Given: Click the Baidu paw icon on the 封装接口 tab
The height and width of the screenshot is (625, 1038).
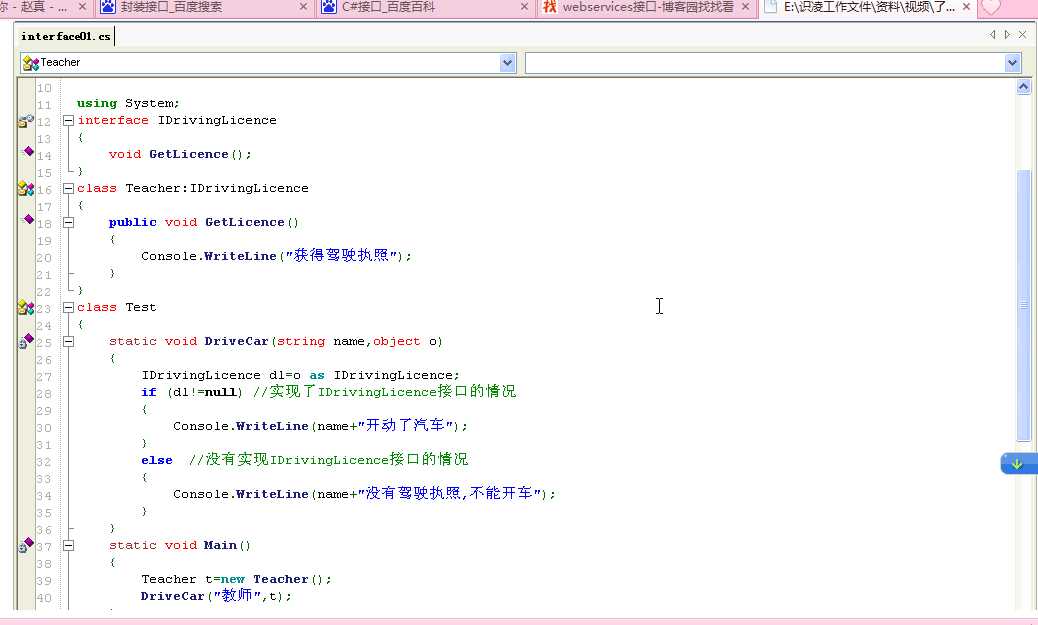Looking at the screenshot, I should [x=107, y=7].
